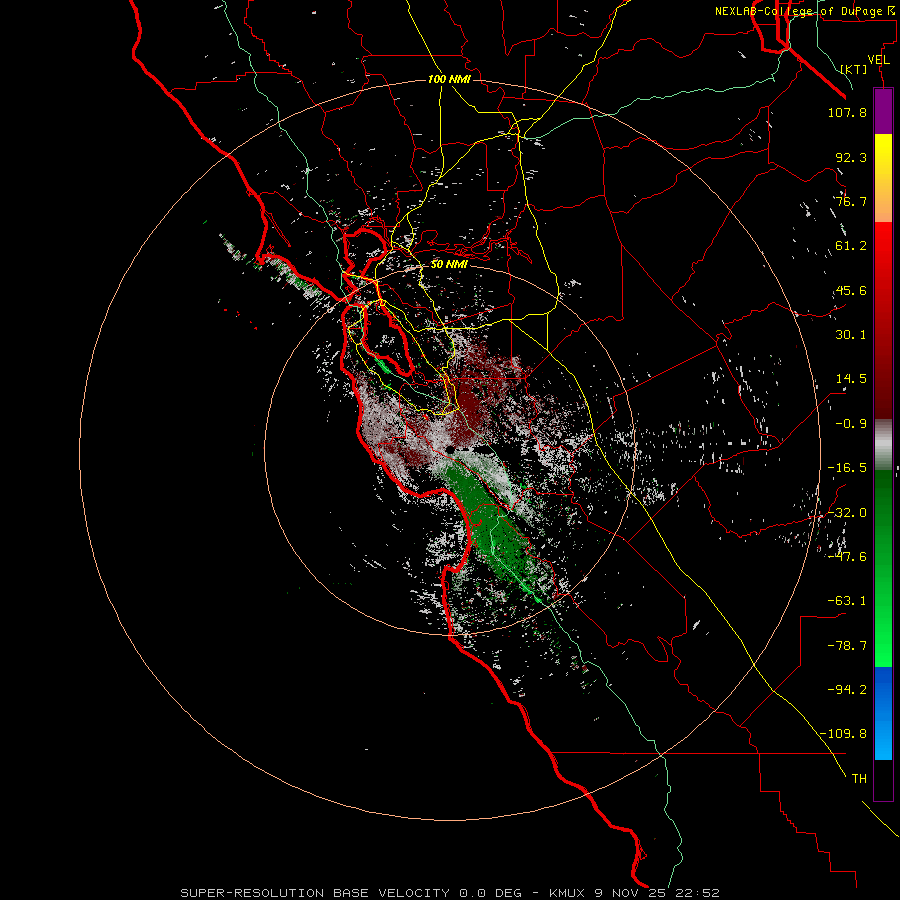Click the 107.8 value on velocity scale

[847, 112]
